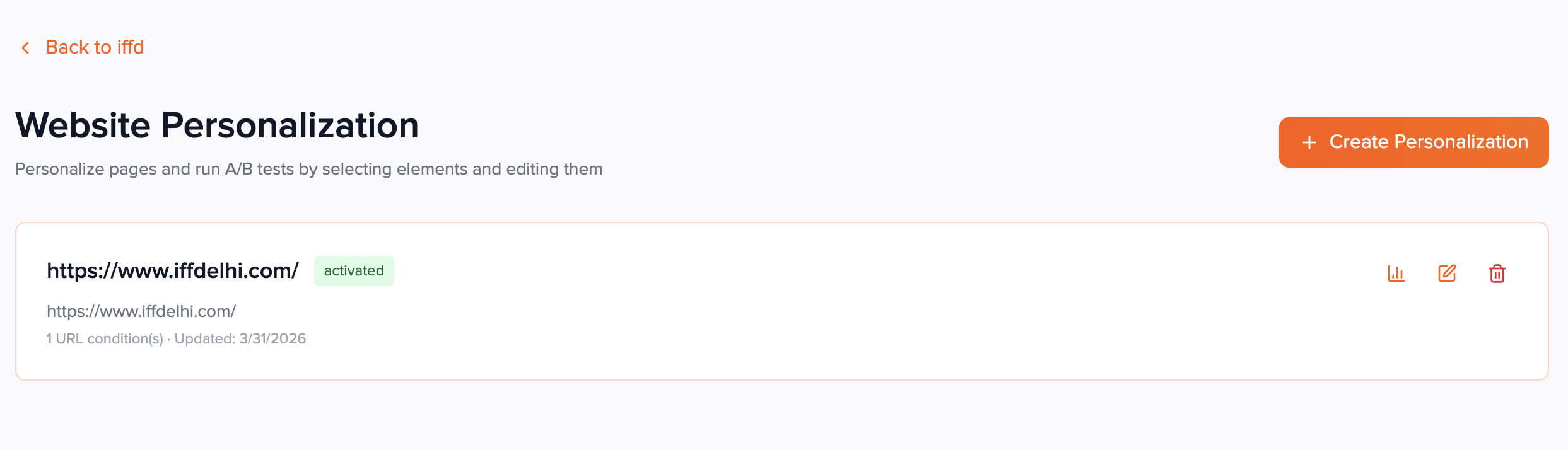The image size is (1568, 450).
Task: Click the edit pencil icon
Action: (1447, 274)
